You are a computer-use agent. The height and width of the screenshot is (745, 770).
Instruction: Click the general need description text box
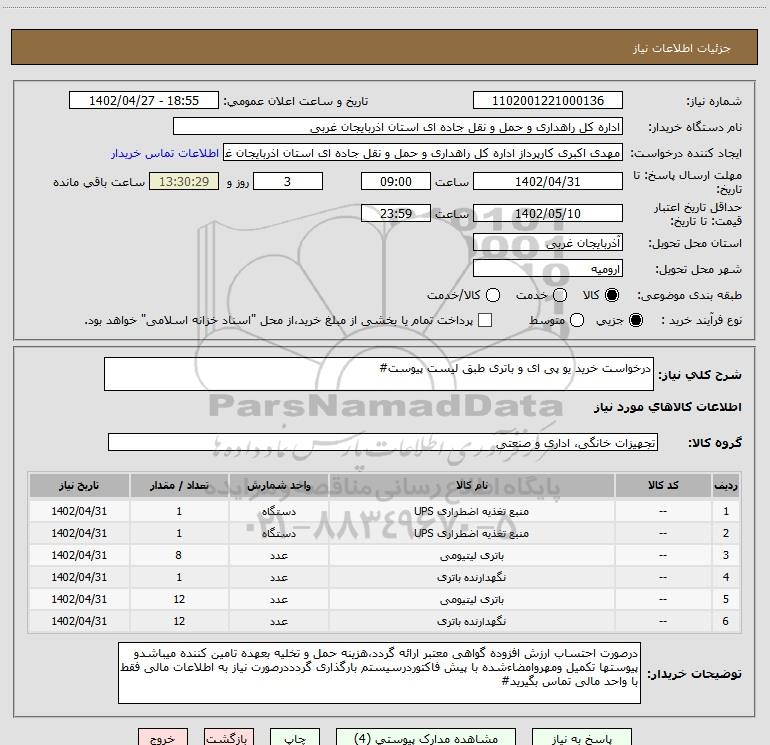pyautogui.click(x=379, y=374)
